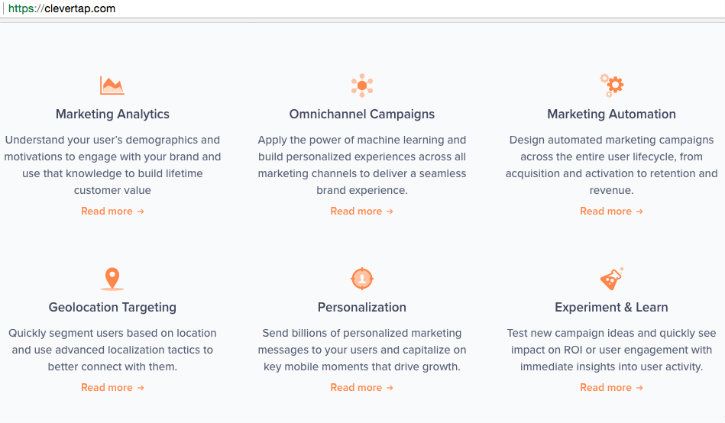Open Read more under Omnichannel Campaigns
The height and width of the screenshot is (423, 725).
[362, 211]
